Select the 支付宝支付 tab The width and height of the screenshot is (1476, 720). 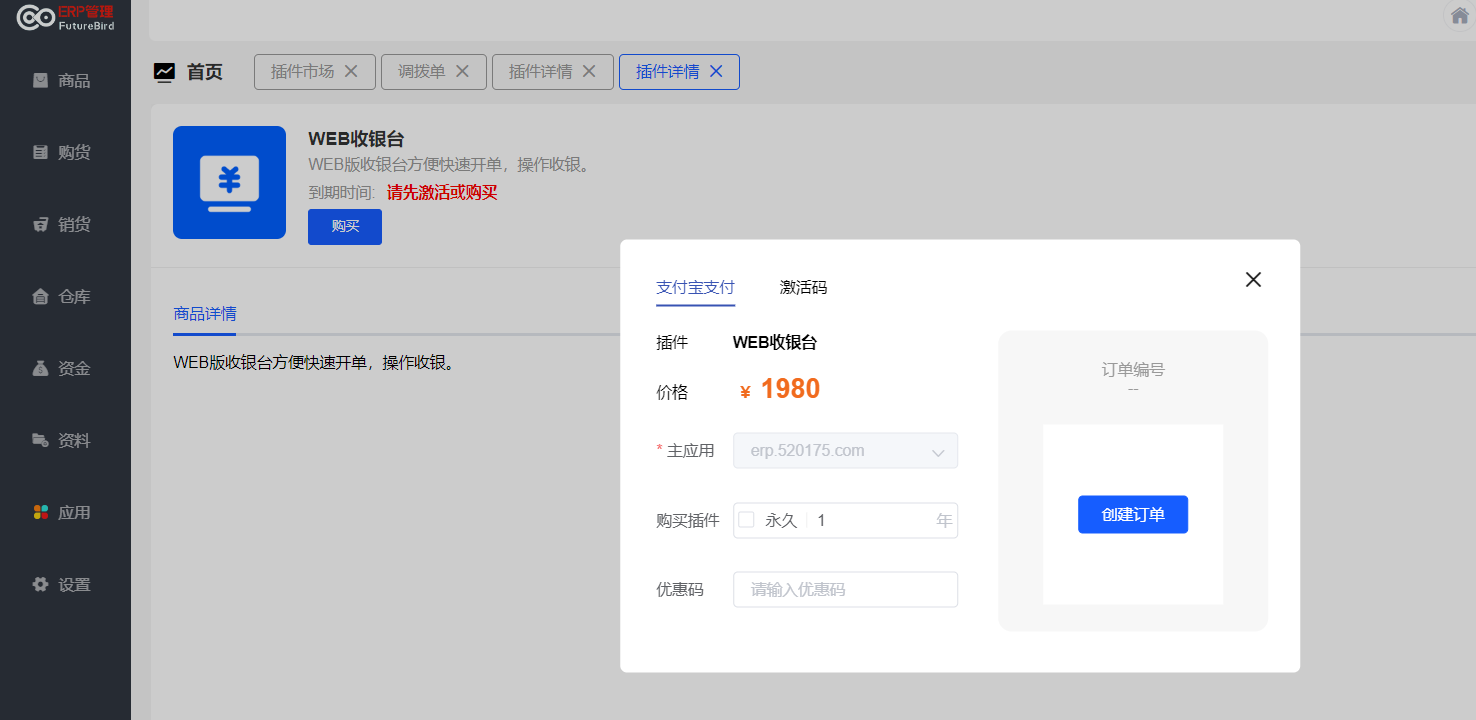tap(695, 288)
